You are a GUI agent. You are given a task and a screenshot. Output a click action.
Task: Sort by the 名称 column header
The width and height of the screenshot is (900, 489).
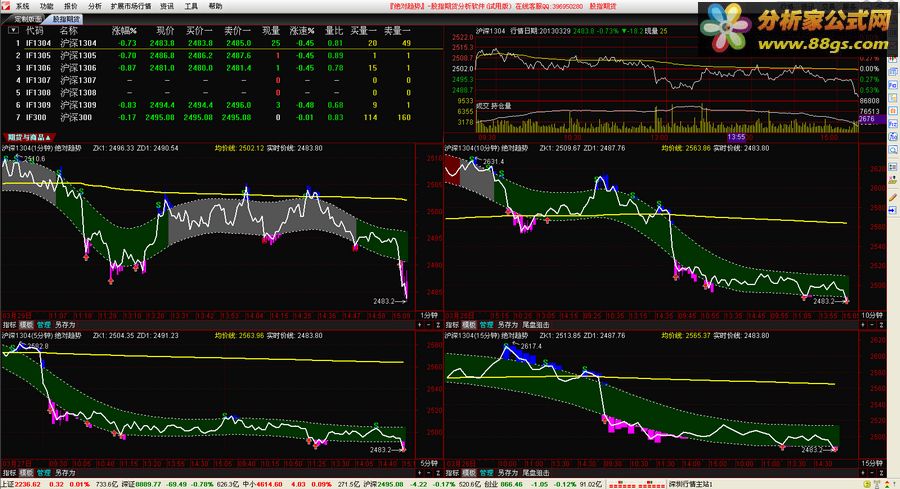click(x=69, y=30)
